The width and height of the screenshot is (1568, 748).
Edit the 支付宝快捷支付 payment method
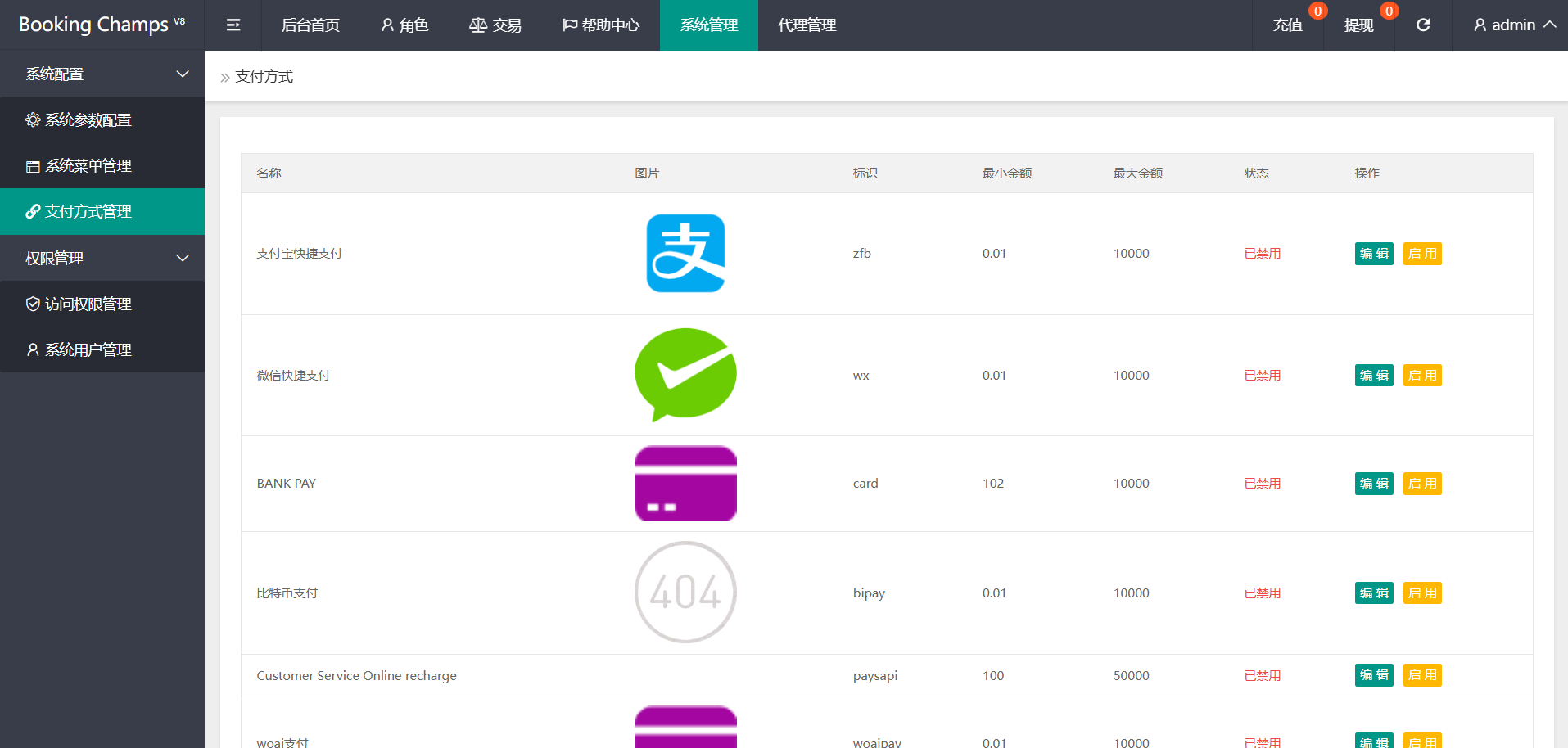[1374, 254]
